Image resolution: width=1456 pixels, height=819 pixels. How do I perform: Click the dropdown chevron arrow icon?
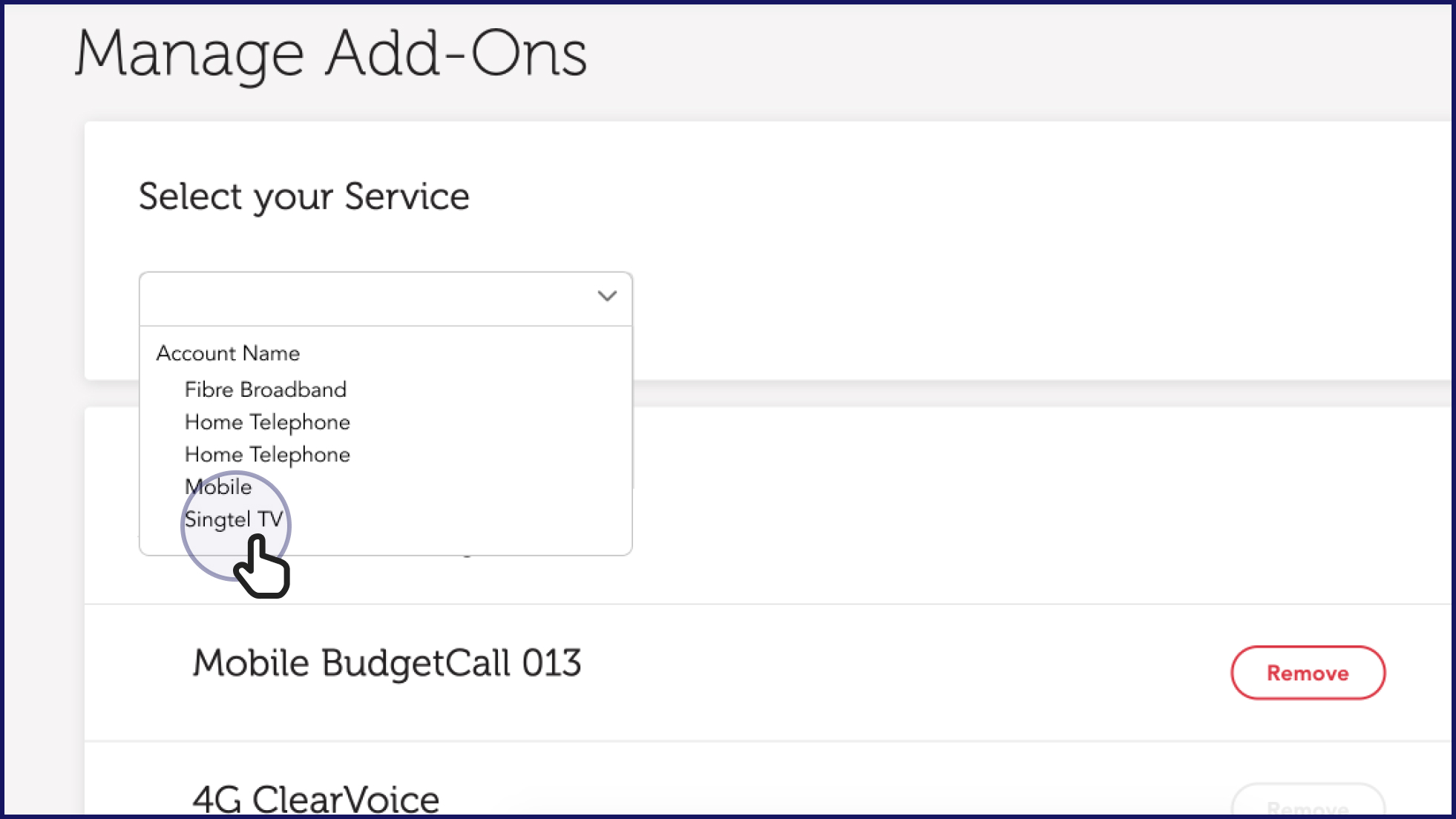click(607, 297)
